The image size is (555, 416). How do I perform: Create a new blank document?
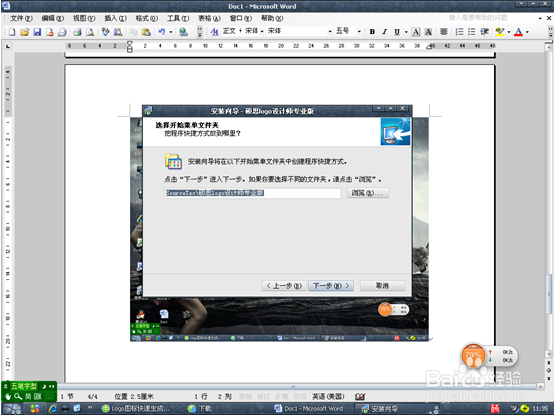point(12,32)
